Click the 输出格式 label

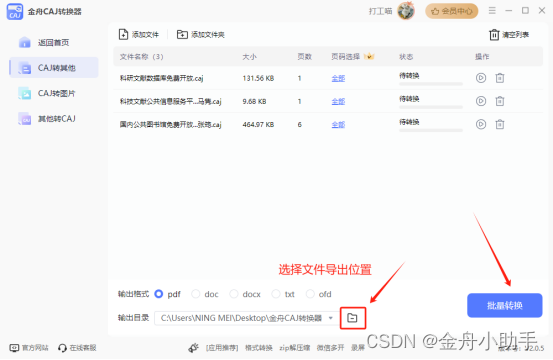tap(133, 294)
